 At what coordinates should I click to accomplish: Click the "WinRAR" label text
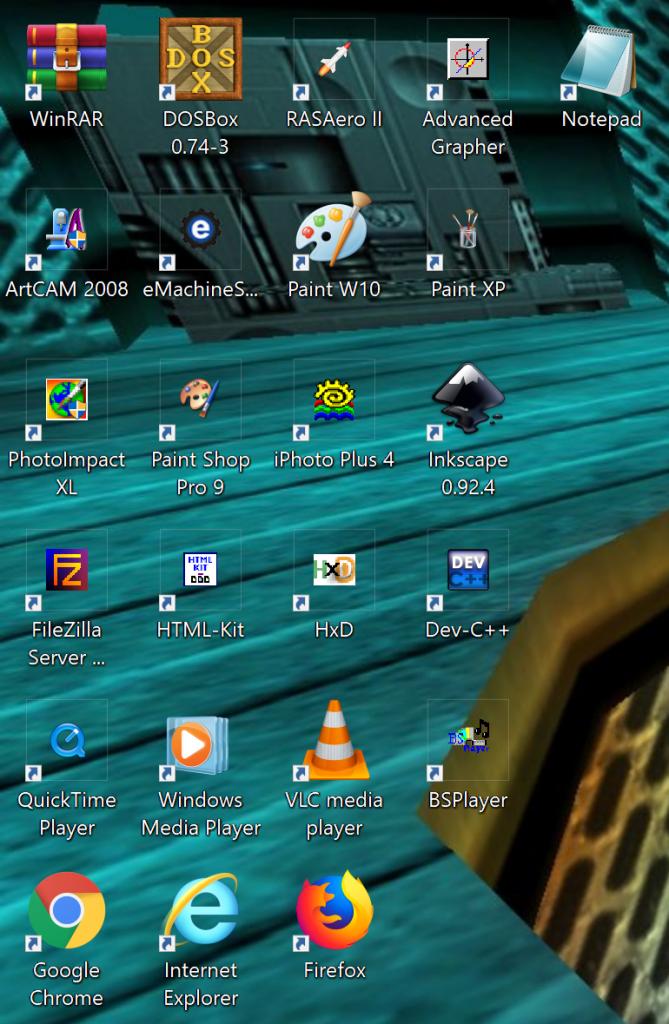[67, 119]
